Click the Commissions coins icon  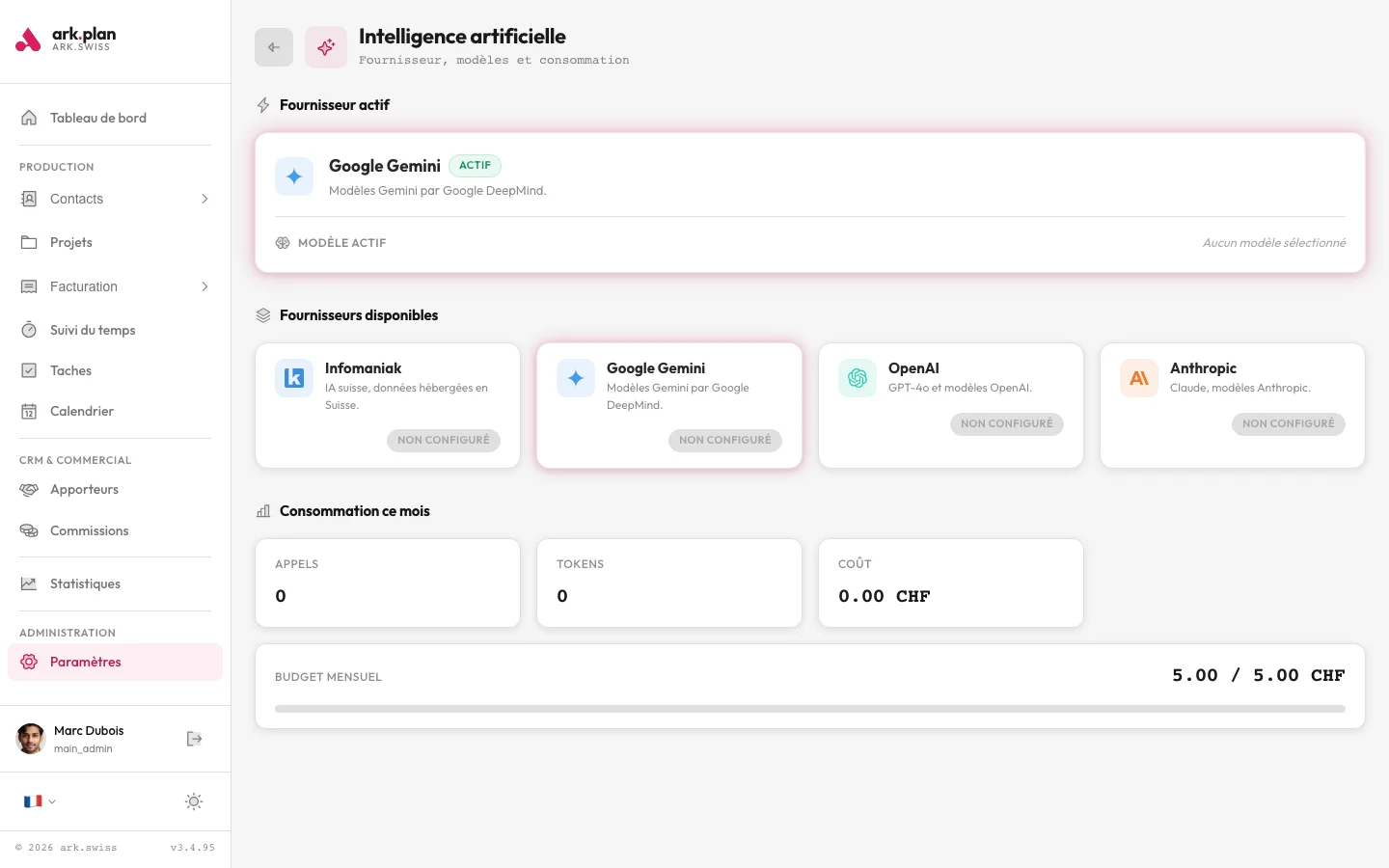point(29,530)
